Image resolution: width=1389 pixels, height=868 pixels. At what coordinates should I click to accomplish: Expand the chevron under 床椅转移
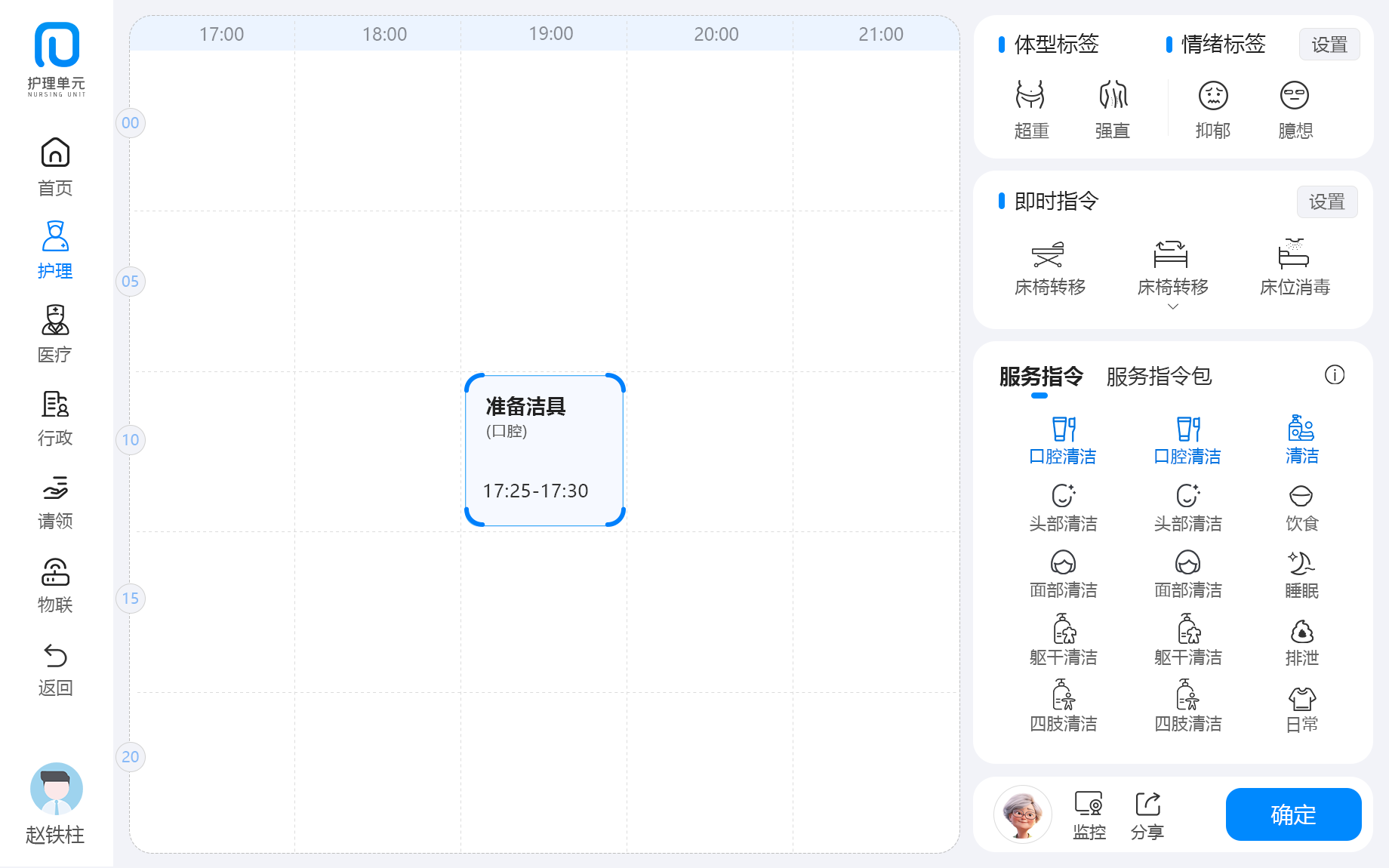tap(1172, 306)
